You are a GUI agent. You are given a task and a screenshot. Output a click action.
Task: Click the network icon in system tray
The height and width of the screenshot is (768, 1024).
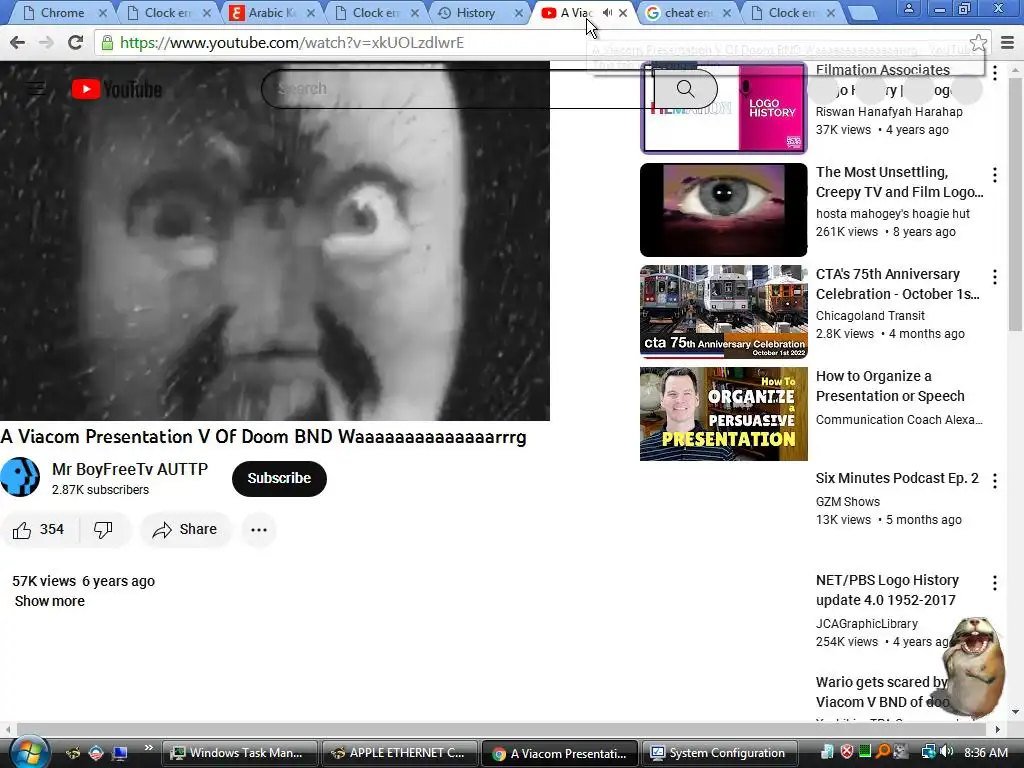click(928, 752)
